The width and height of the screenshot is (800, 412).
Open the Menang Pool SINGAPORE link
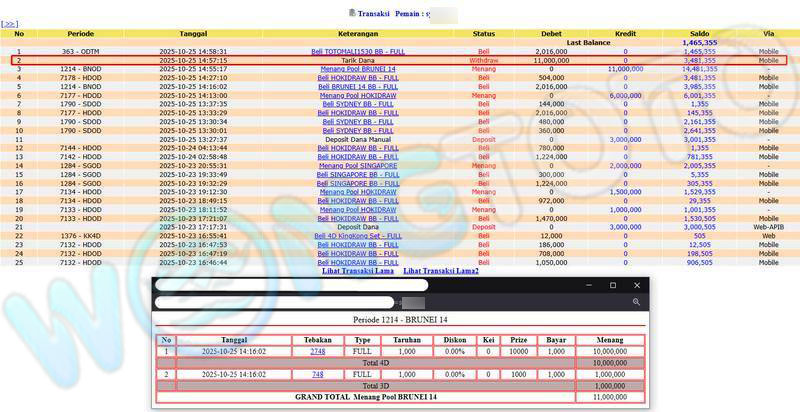[357, 165]
